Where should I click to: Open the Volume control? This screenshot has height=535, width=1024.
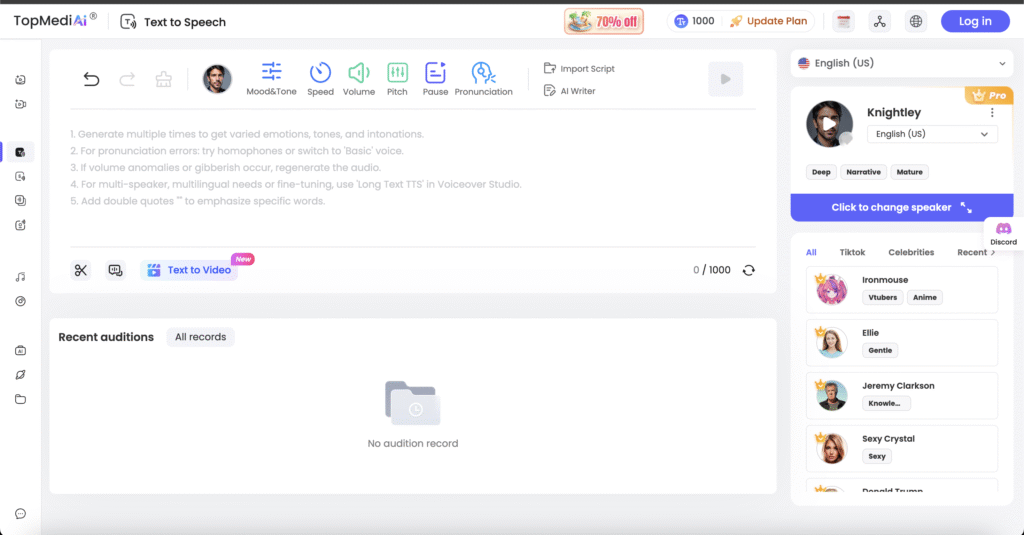point(359,79)
